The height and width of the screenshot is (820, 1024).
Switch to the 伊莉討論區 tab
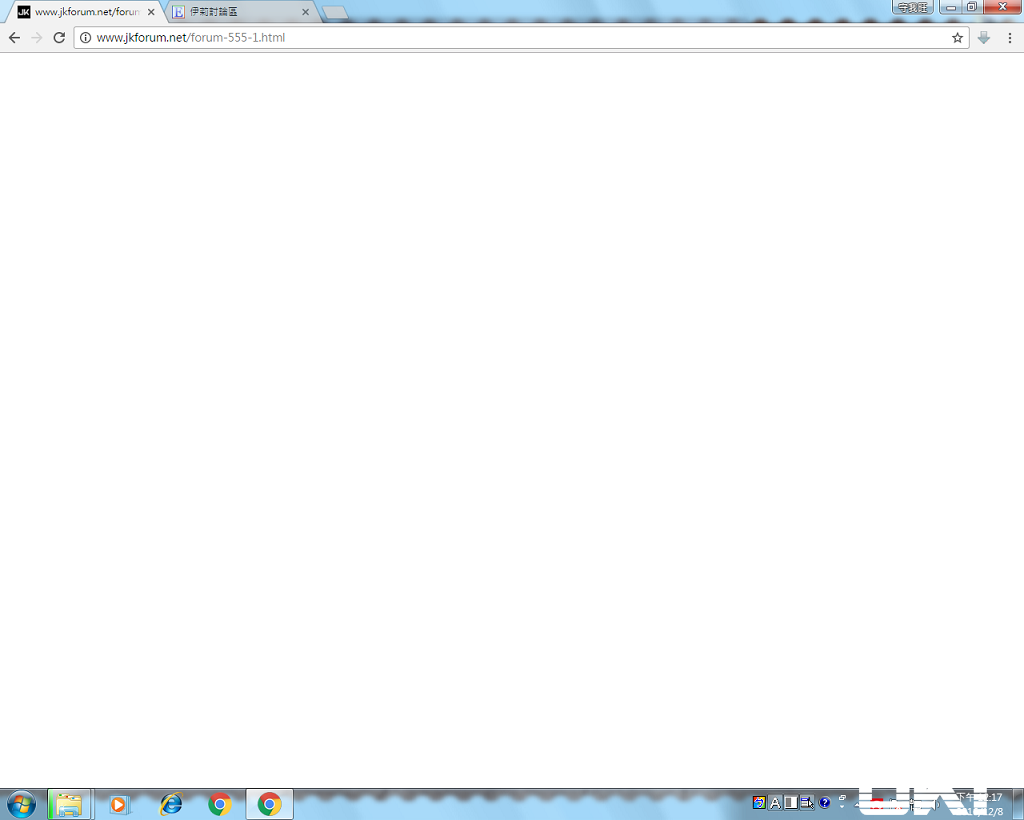pos(240,12)
